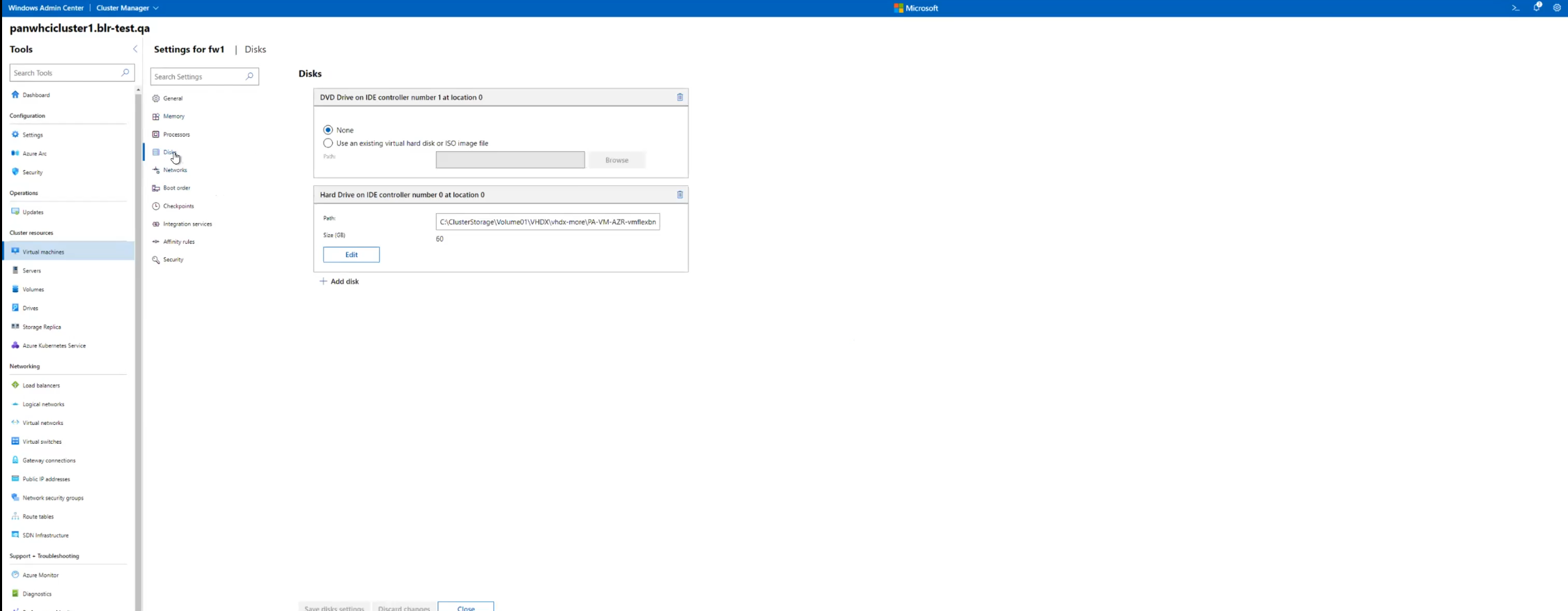1568x611 pixels.
Task: Click the Azure Kubernetes Service icon
Action: 15,345
